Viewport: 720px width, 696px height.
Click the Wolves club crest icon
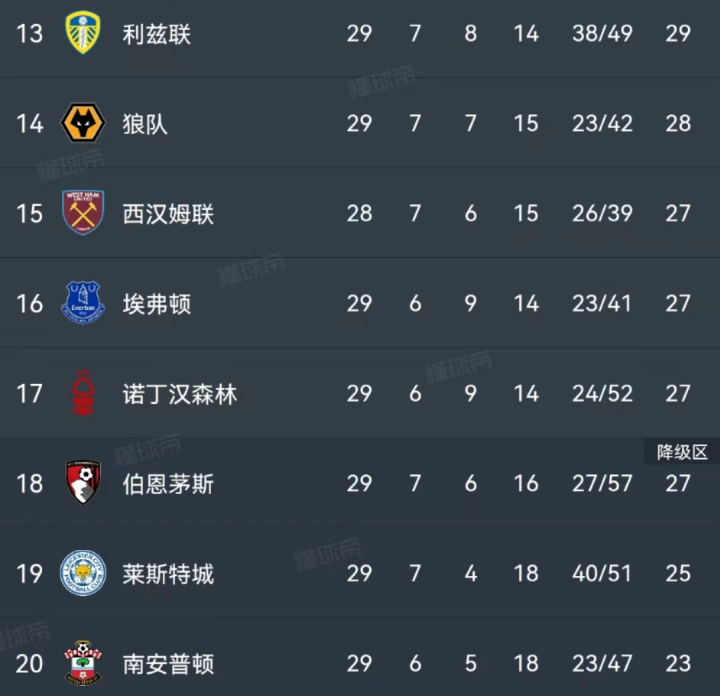point(83,123)
